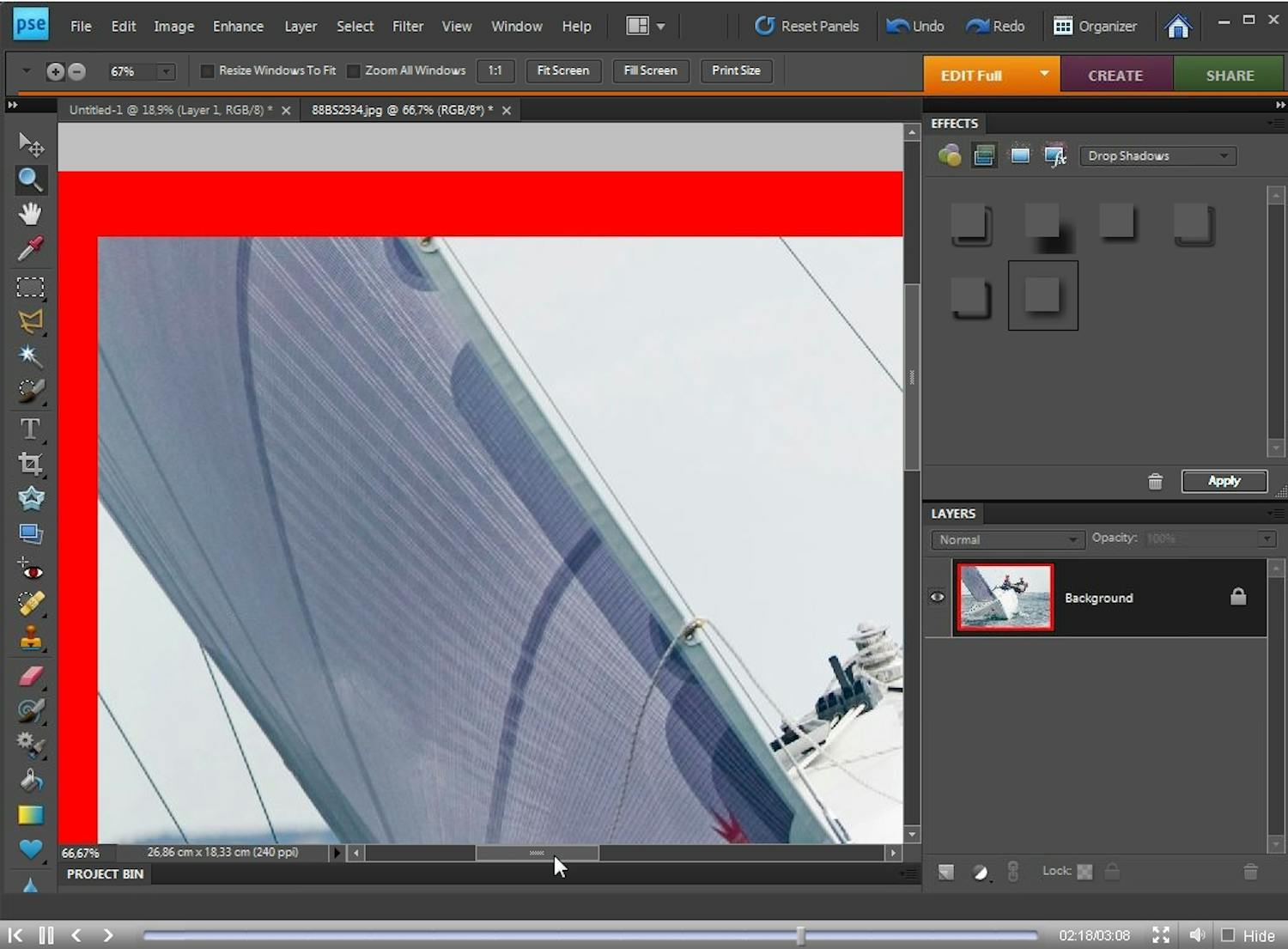Select the Background layer thumbnail
This screenshot has height=949, width=1288.
(1005, 598)
